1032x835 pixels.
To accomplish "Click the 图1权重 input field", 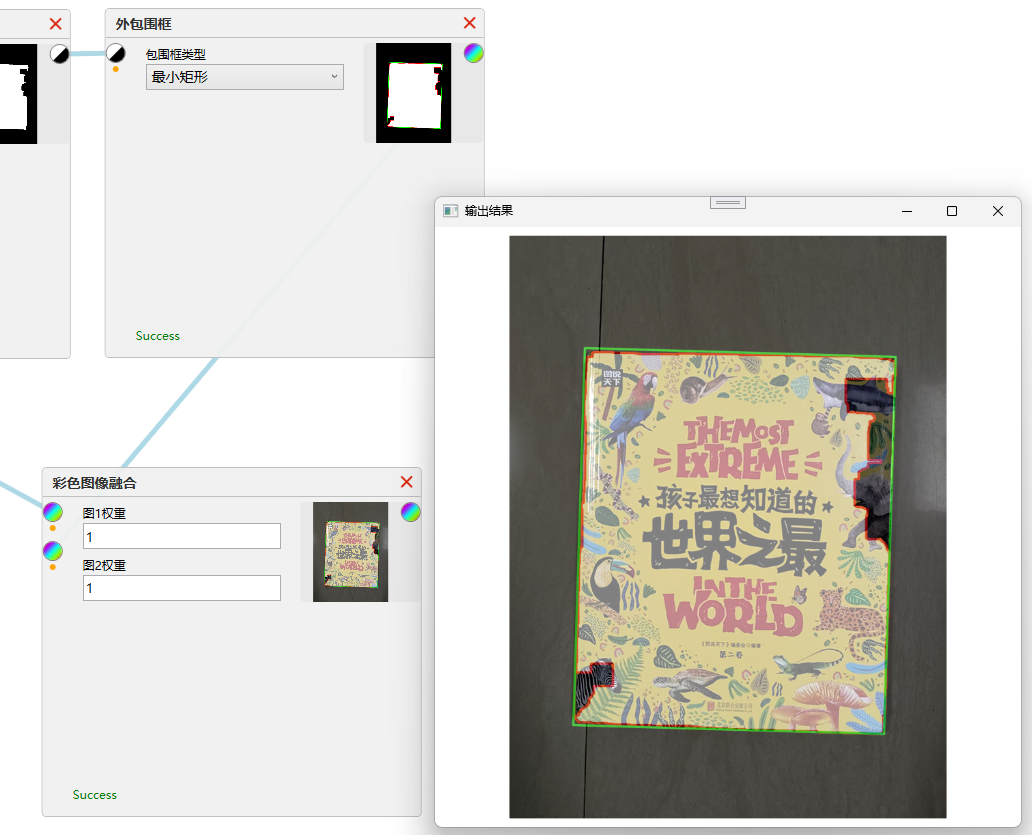I will tap(182, 536).
